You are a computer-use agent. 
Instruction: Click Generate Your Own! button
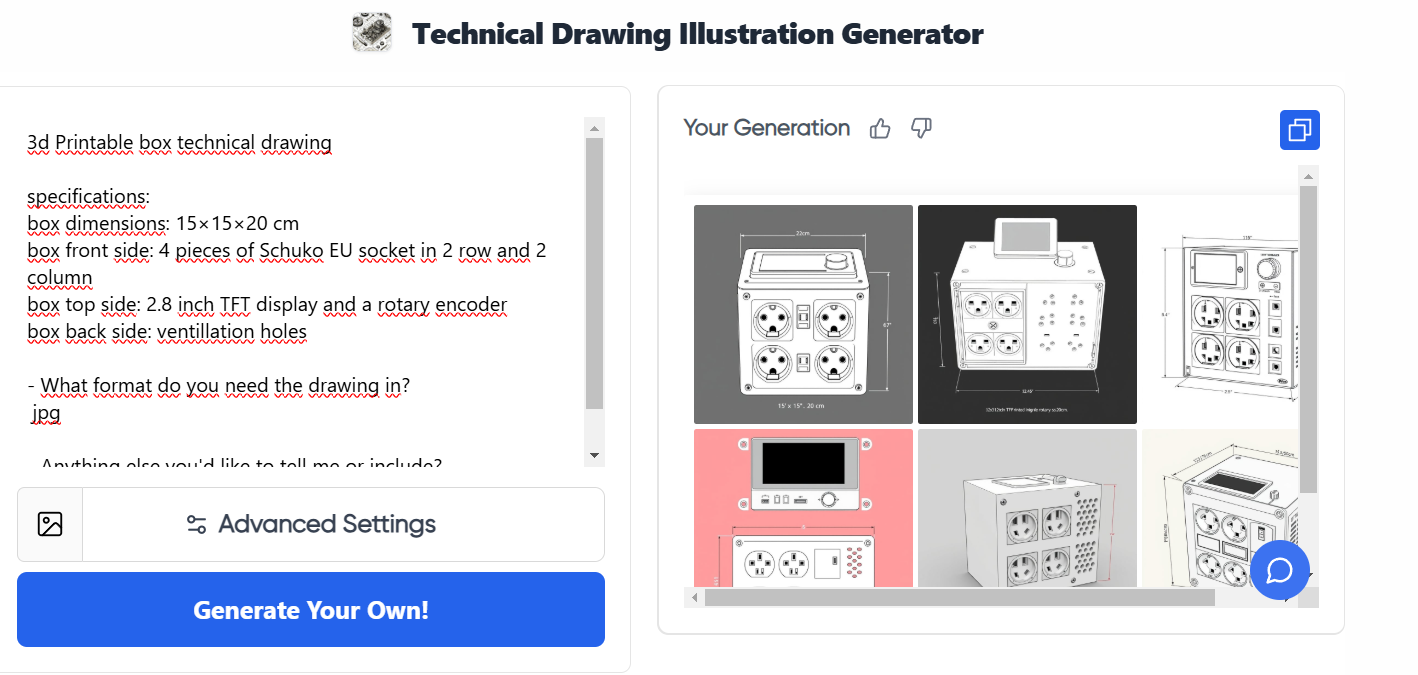[311, 610]
